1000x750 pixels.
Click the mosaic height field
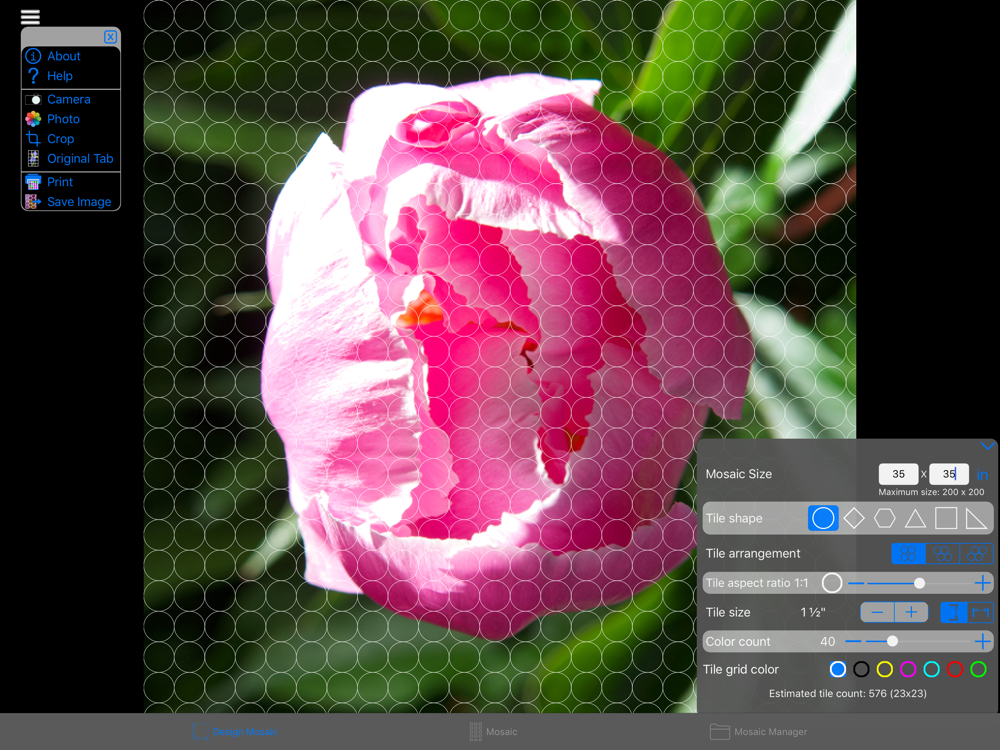pos(949,474)
